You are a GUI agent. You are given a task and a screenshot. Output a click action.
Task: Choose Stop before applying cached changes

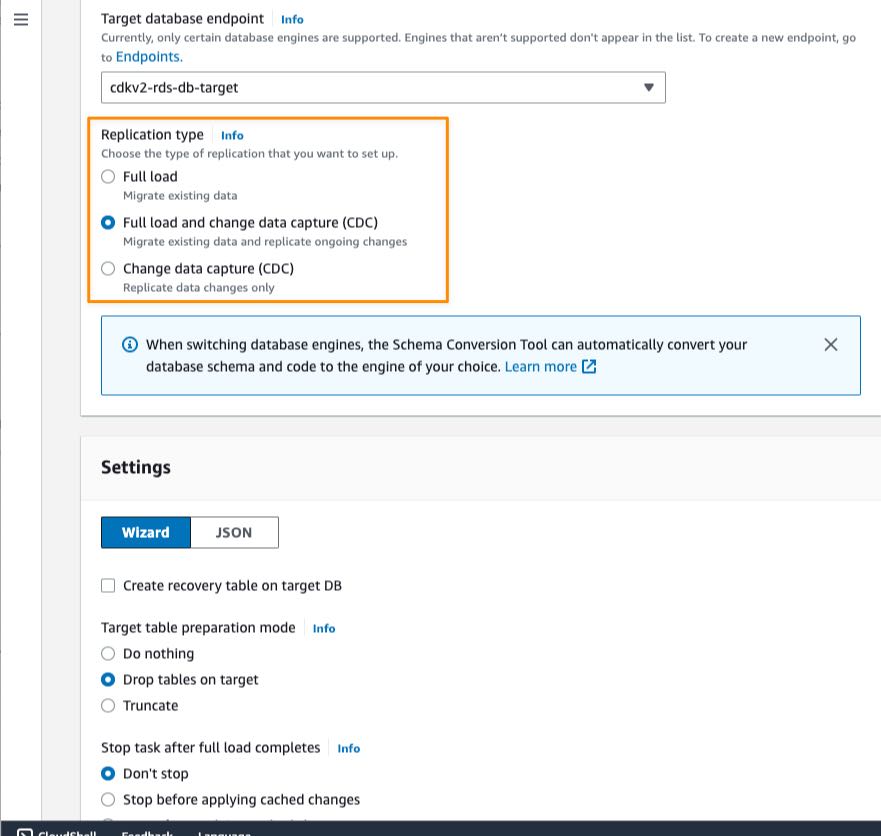point(108,799)
